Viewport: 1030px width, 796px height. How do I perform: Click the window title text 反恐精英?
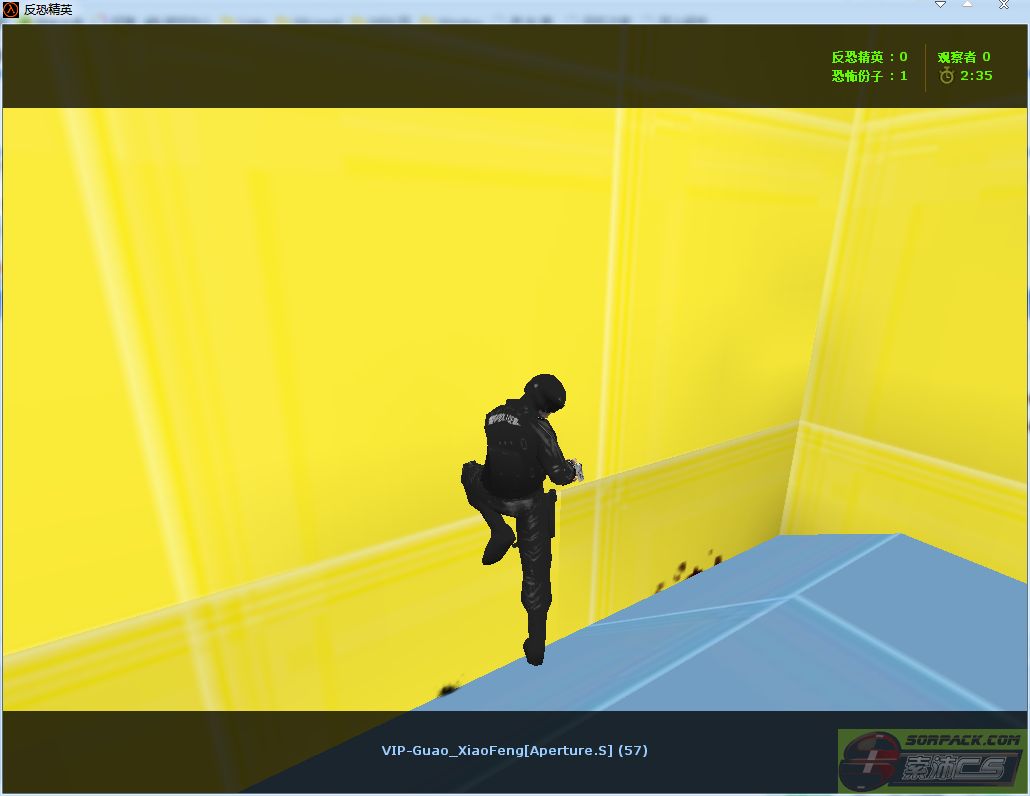click(x=48, y=10)
